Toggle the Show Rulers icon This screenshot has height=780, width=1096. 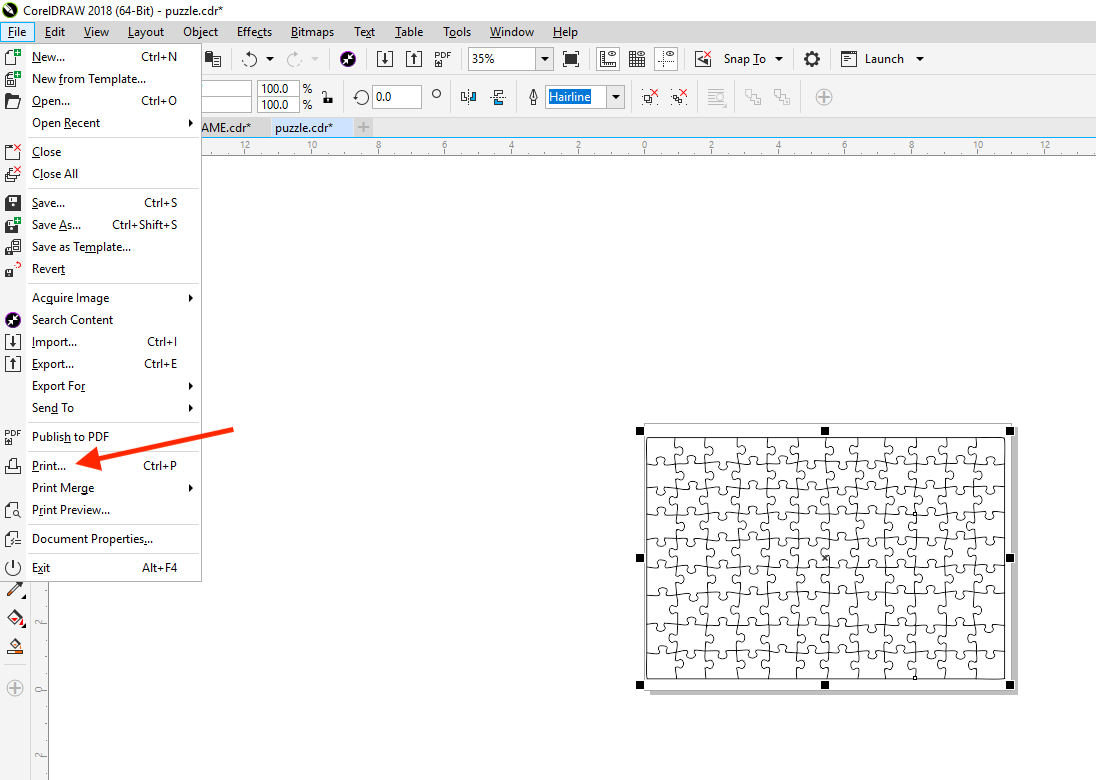608,59
